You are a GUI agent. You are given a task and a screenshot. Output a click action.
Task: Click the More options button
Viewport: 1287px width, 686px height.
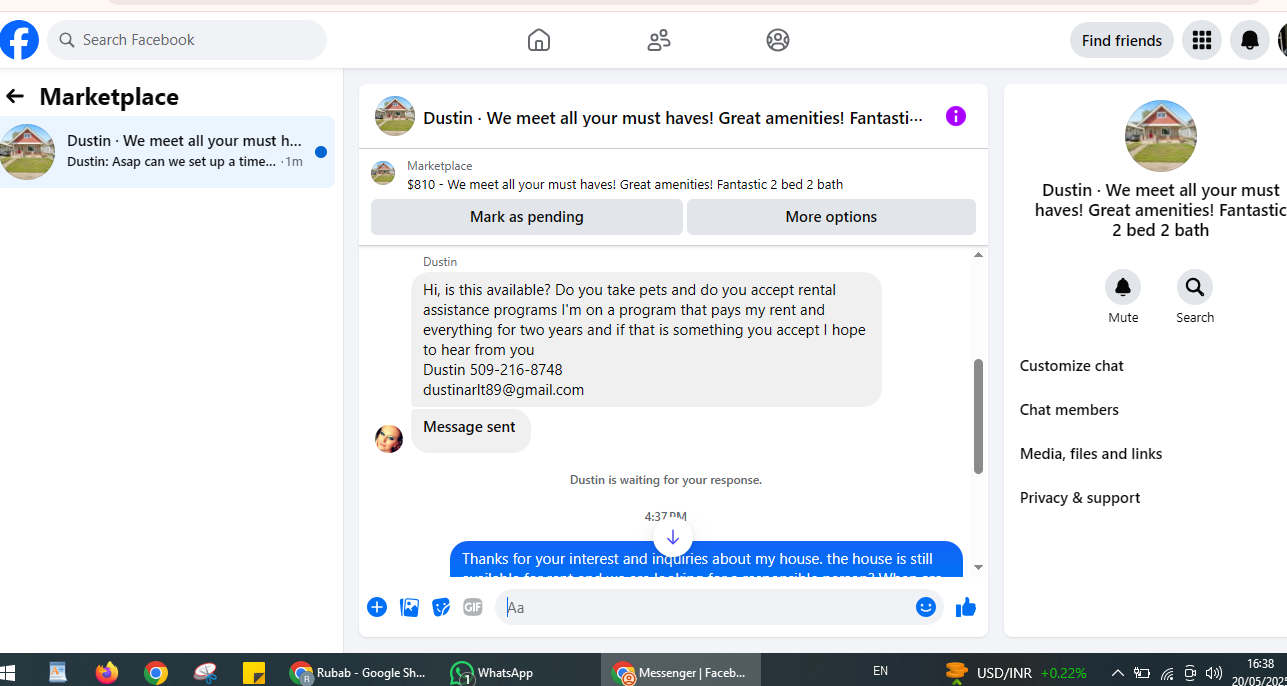[x=831, y=217]
